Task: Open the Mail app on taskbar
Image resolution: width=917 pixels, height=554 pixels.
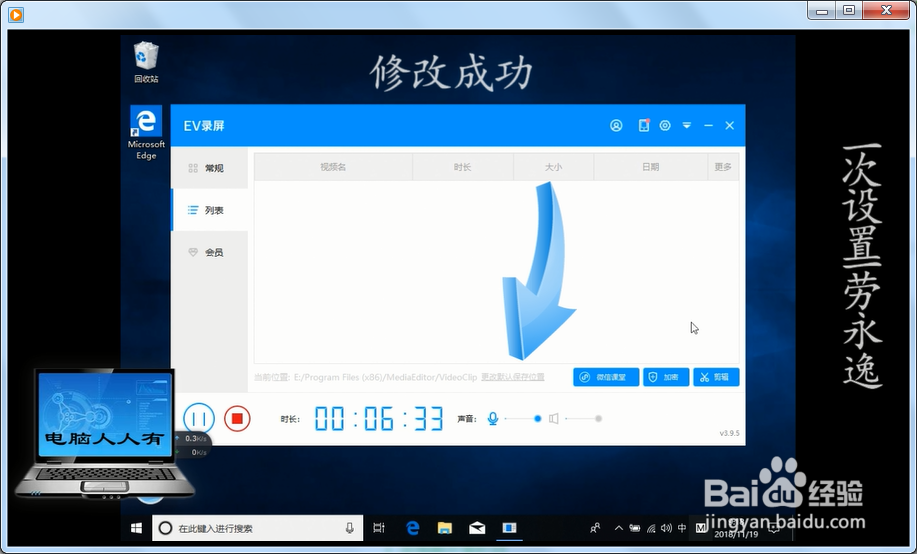Action: tap(477, 528)
